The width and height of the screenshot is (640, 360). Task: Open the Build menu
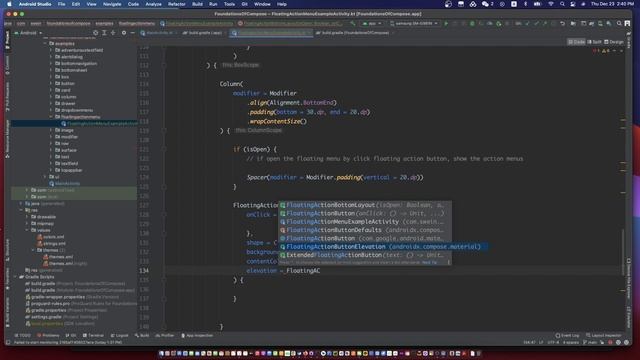197,4
